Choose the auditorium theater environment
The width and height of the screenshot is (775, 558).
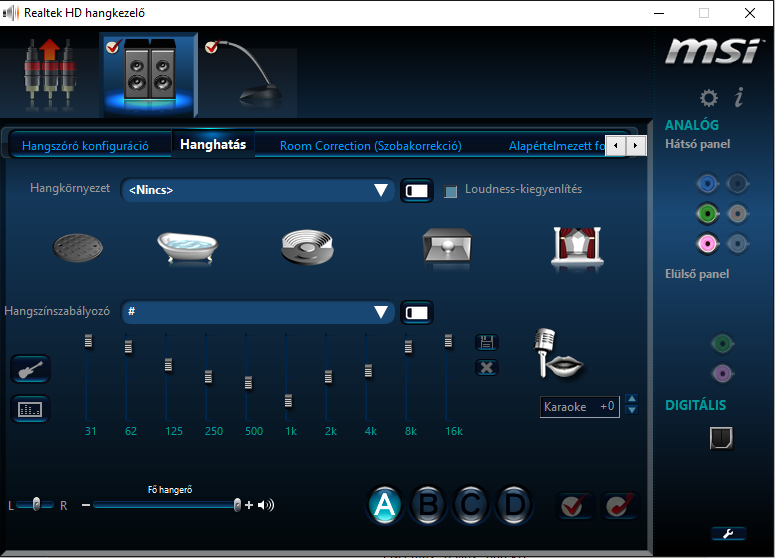[577, 246]
